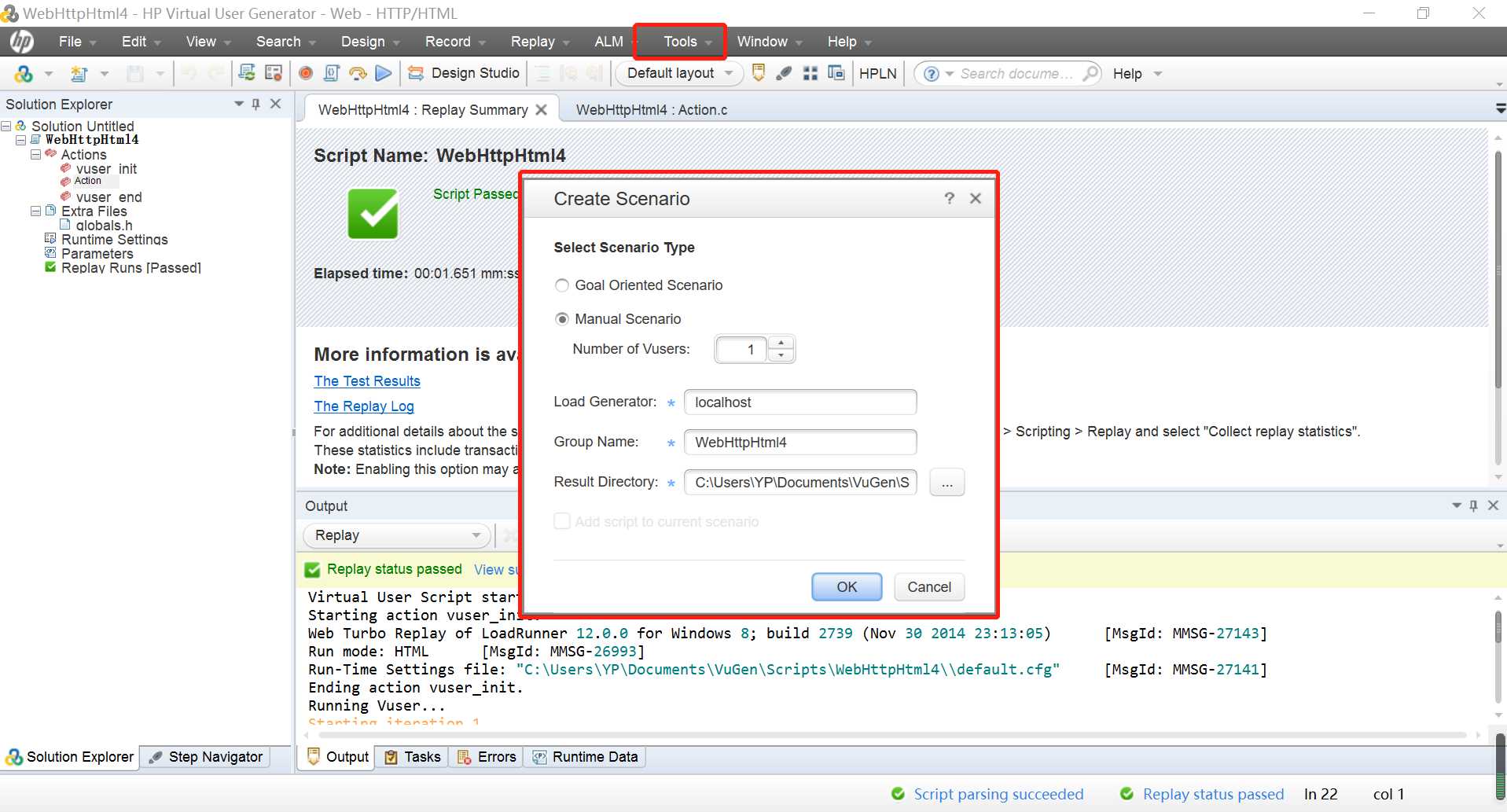Open the Design menu
This screenshot has height=812, width=1507.
point(370,42)
